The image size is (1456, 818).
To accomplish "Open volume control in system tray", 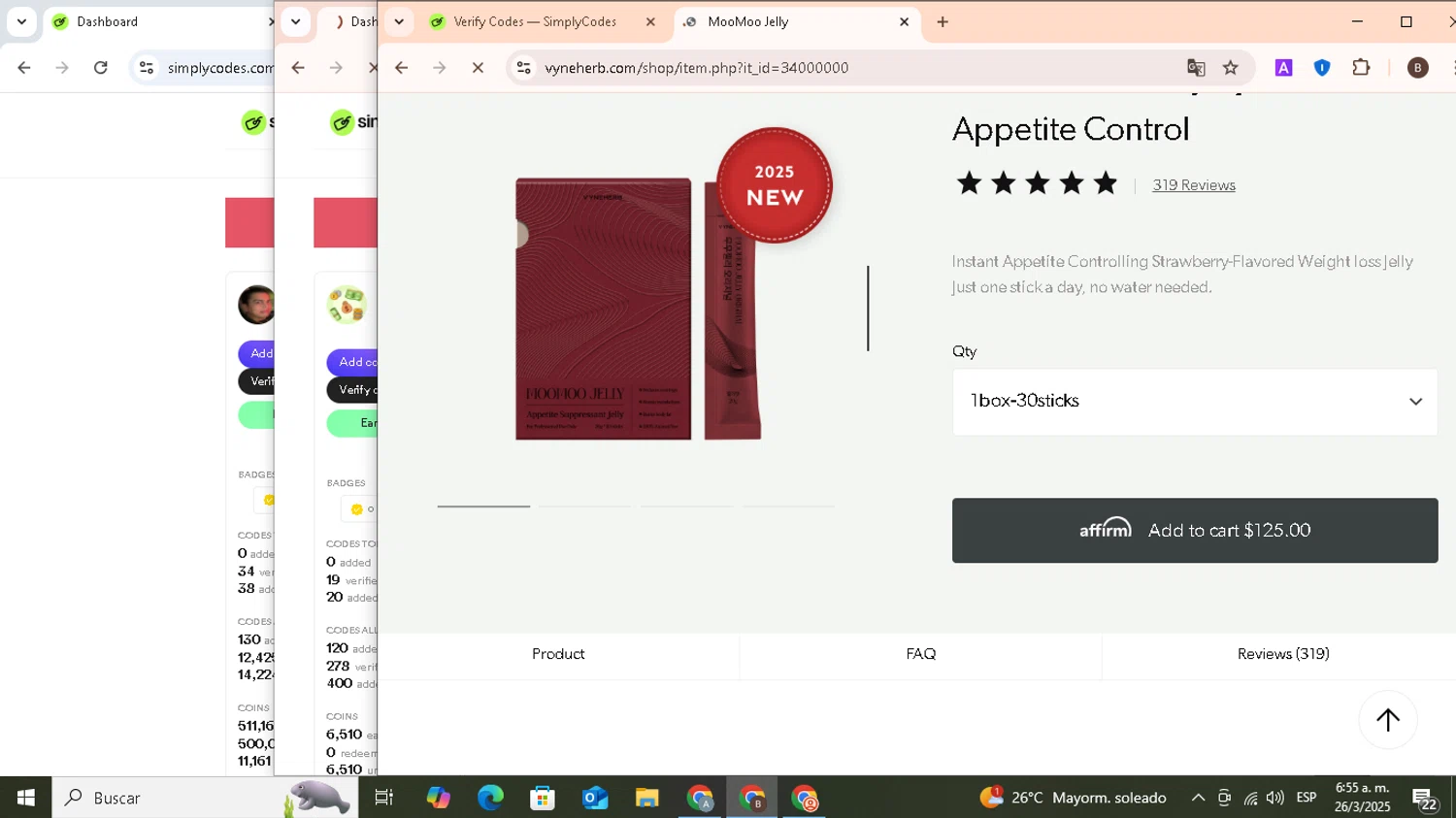I will [x=1275, y=798].
